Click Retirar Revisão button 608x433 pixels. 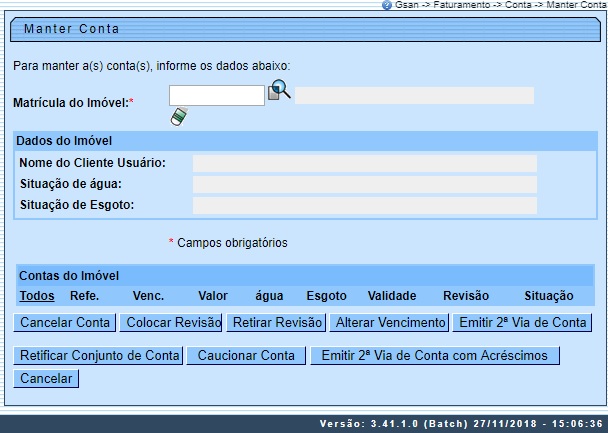pos(276,323)
